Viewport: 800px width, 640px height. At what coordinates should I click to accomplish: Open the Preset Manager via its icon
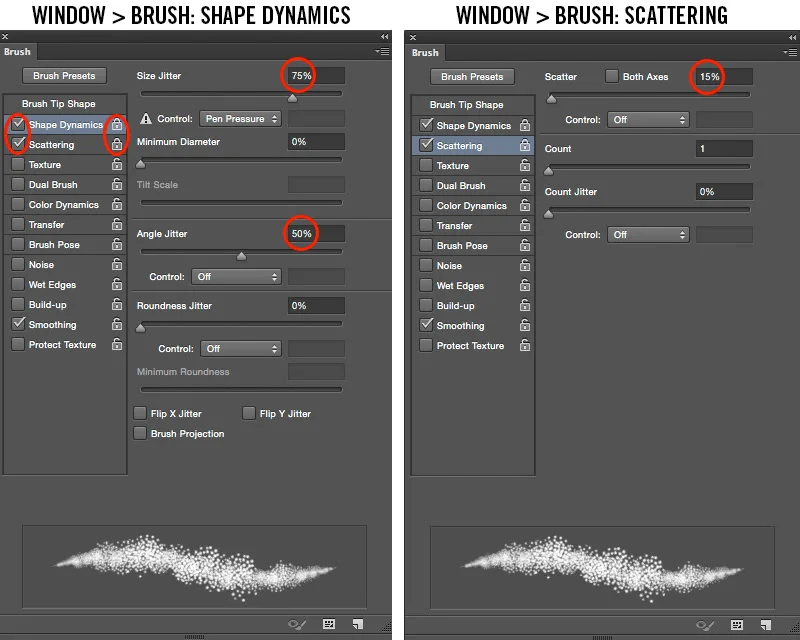[x=327, y=622]
